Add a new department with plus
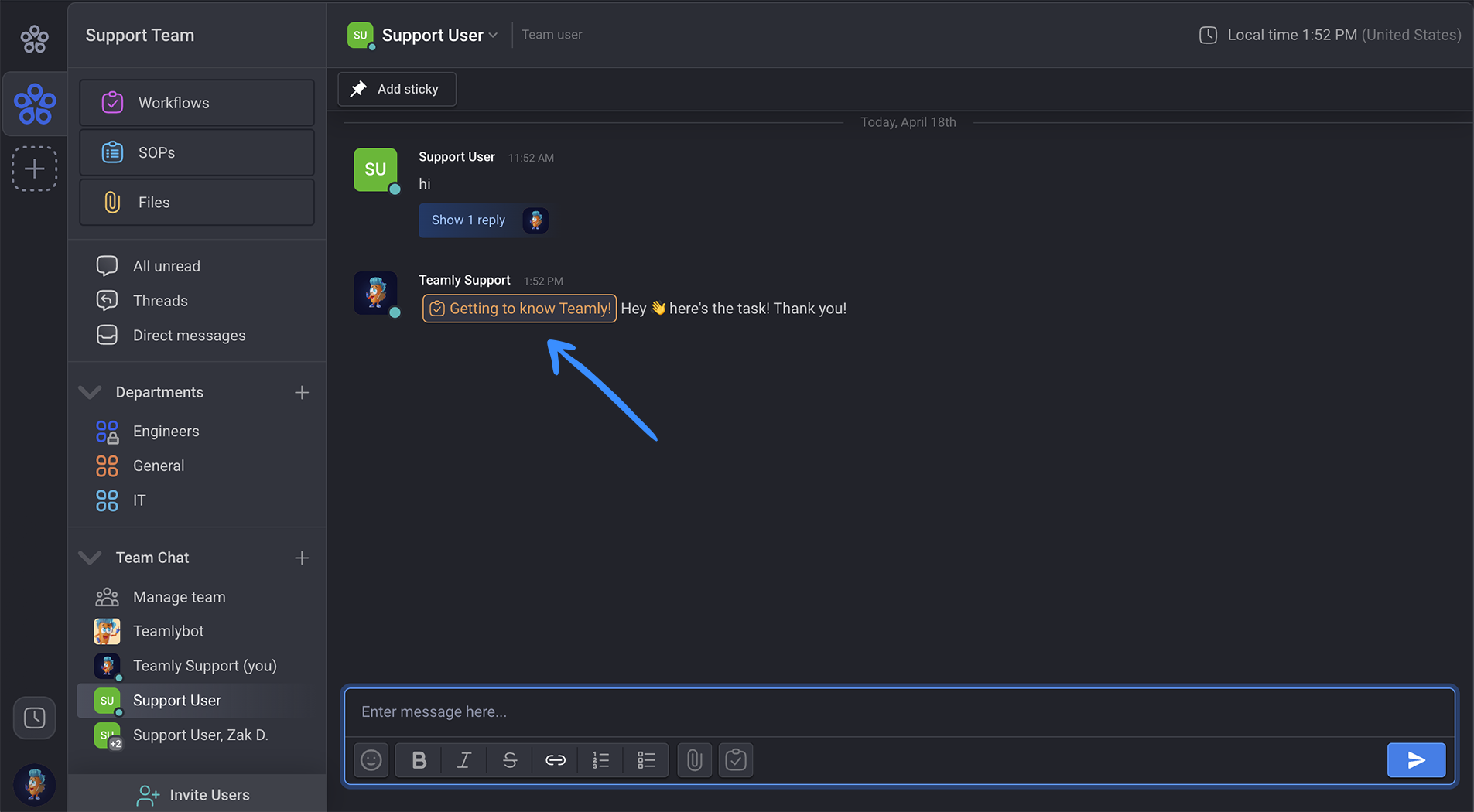The height and width of the screenshot is (812, 1474). [302, 393]
